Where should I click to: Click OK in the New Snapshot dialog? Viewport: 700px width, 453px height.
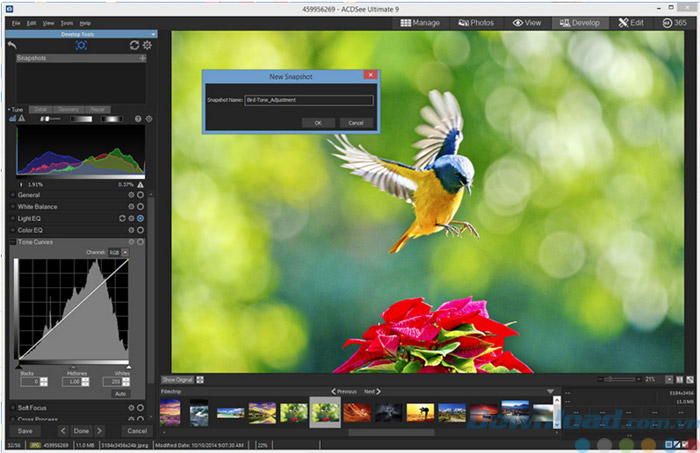click(317, 123)
